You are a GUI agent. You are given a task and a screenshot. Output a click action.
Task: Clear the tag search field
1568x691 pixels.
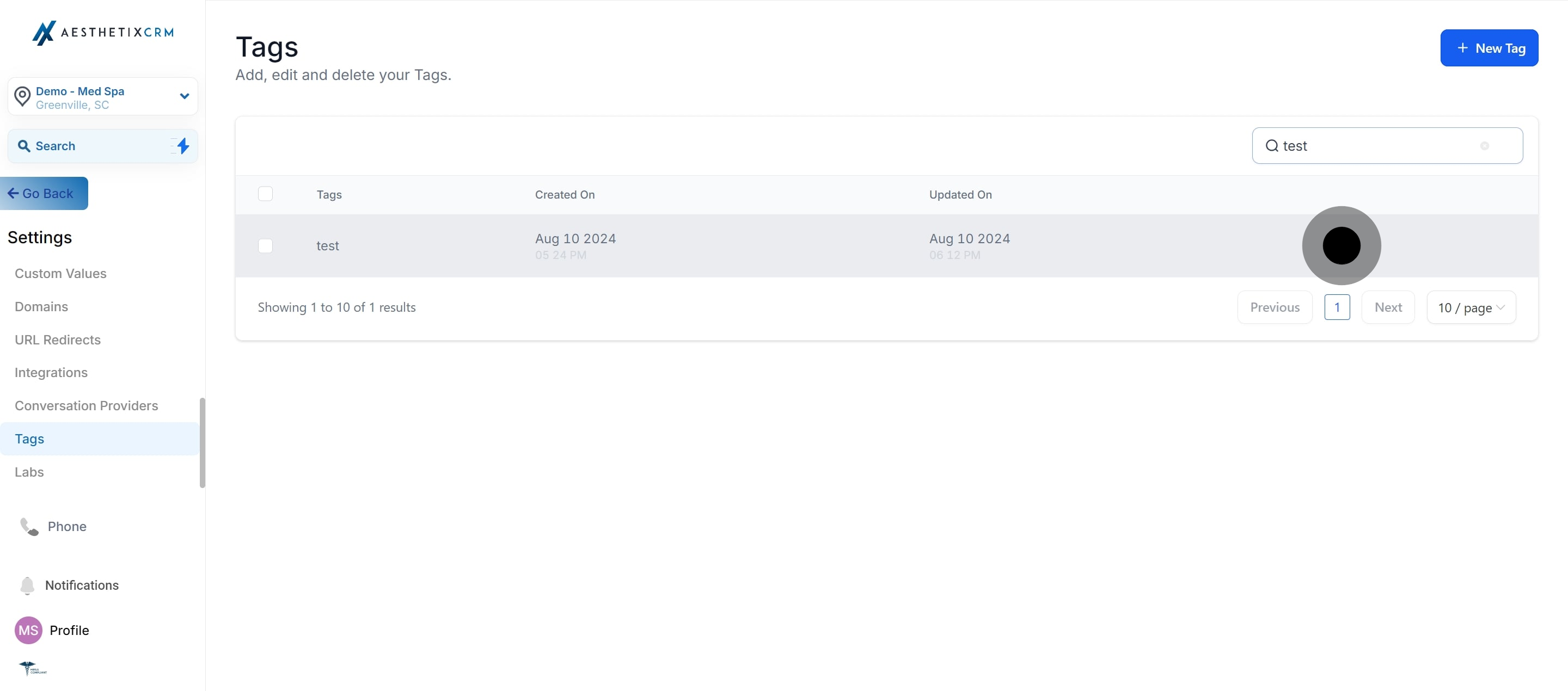1484,146
